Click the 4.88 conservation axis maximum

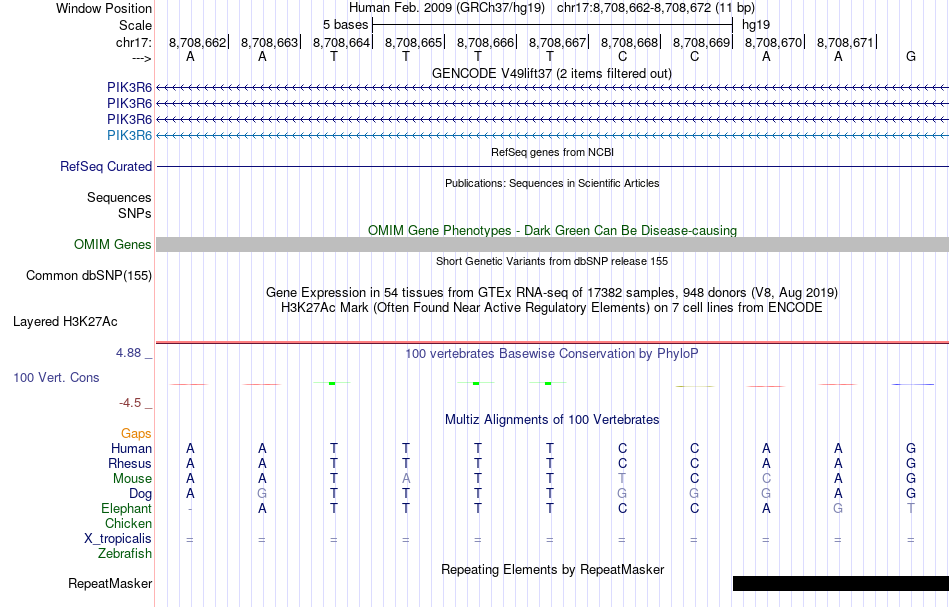point(128,353)
